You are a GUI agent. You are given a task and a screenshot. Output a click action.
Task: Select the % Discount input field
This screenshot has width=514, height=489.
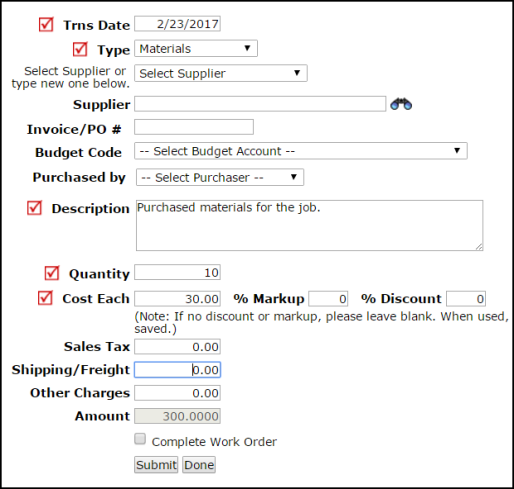tap(466, 298)
